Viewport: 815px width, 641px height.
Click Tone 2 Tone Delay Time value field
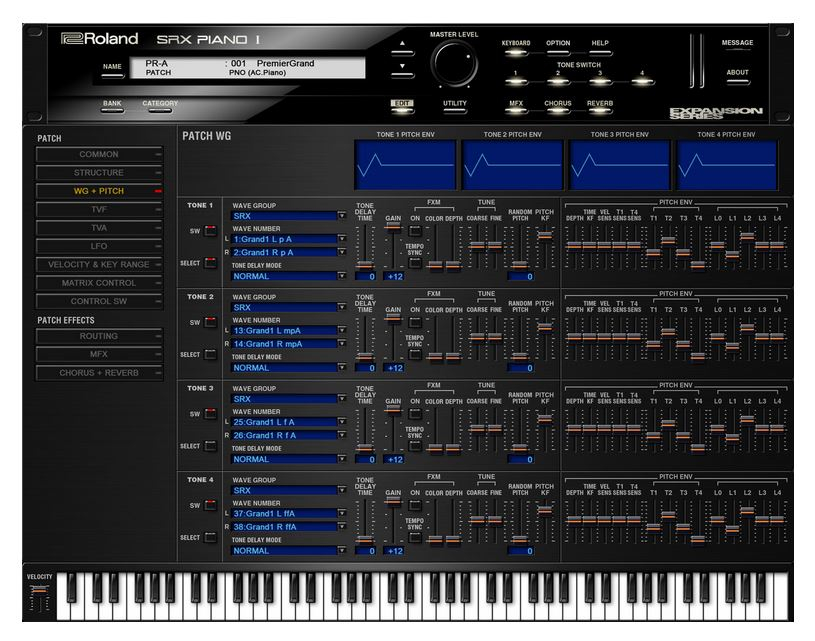(x=365, y=368)
